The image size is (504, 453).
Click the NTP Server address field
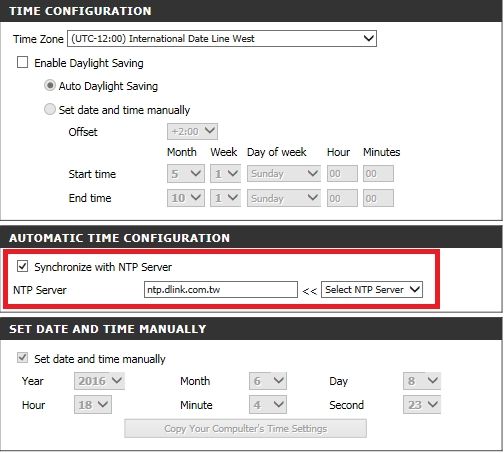221,290
